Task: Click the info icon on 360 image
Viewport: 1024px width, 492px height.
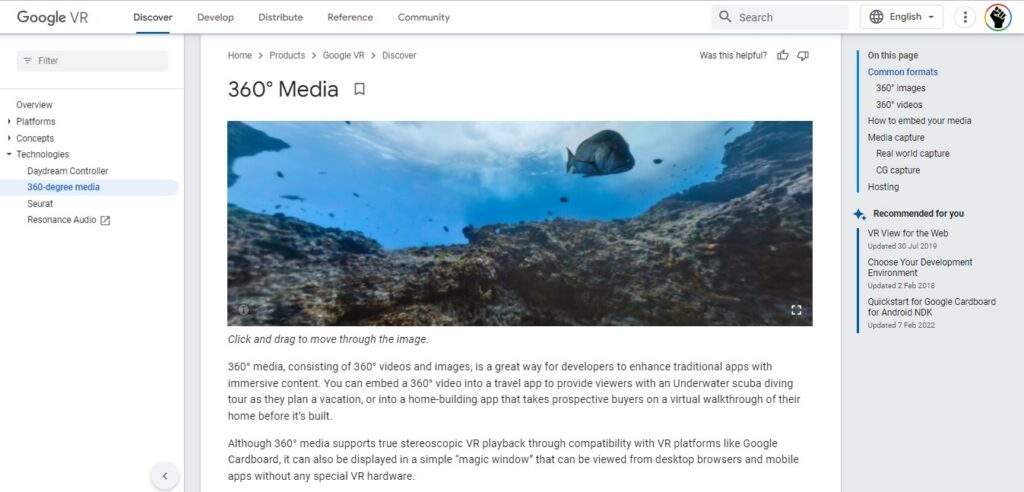Action: [x=244, y=310]
